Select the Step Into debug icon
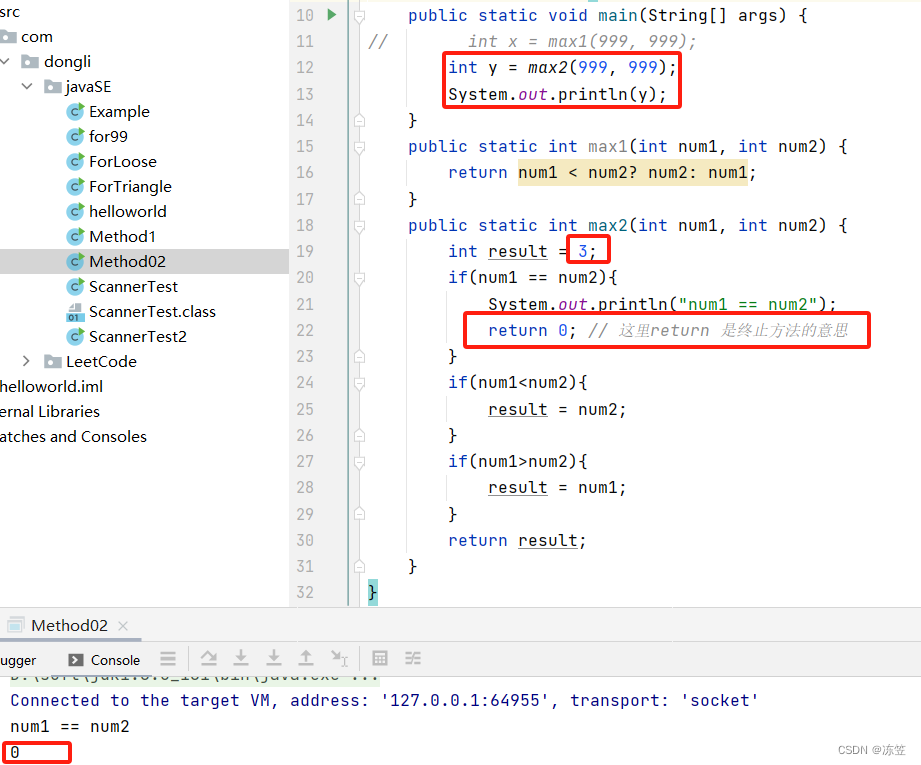Viewport: 921px width, 765px height. (x=241, y=658)
